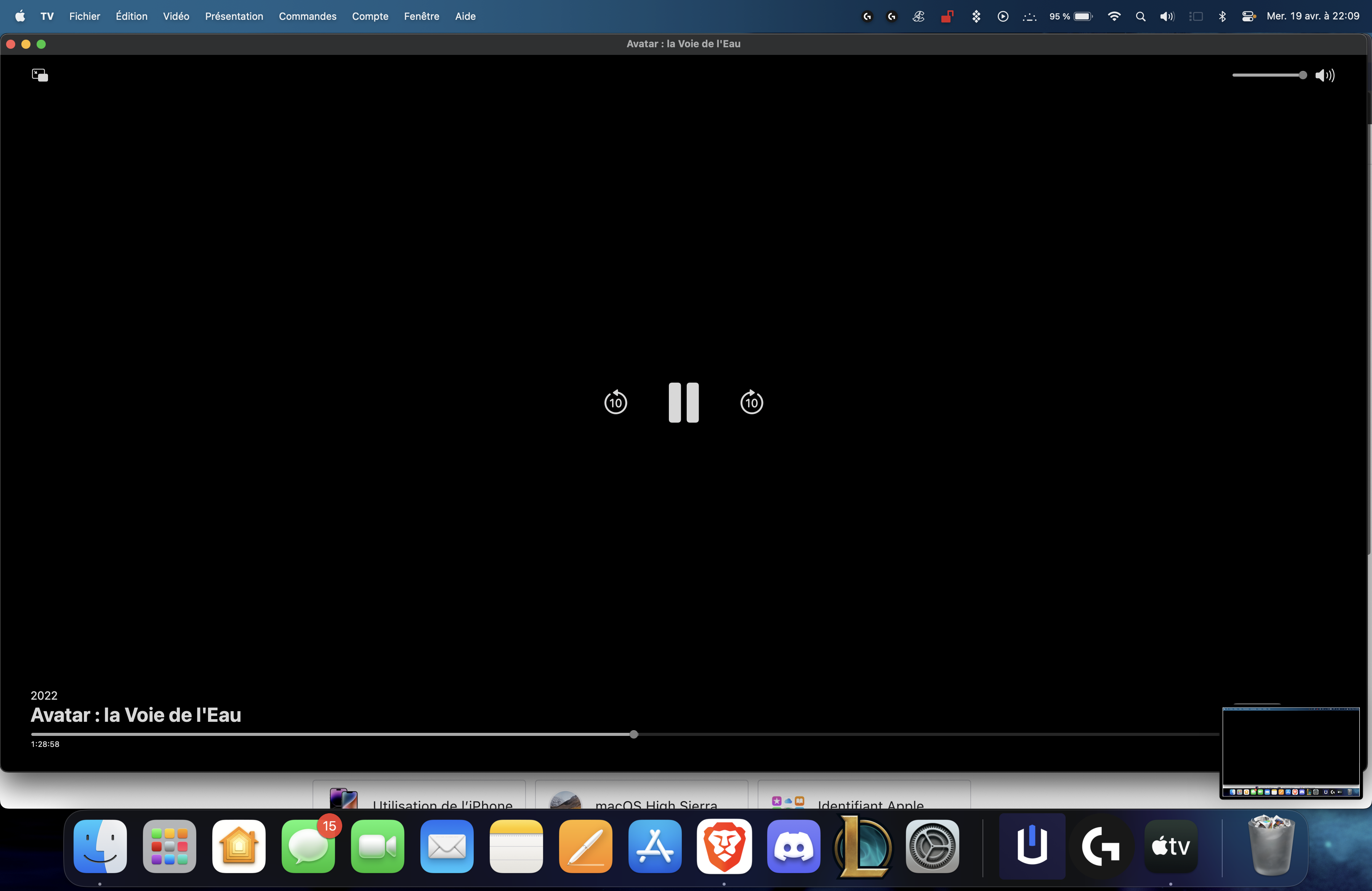Pause the movie playback

click(x=683, y=402)
